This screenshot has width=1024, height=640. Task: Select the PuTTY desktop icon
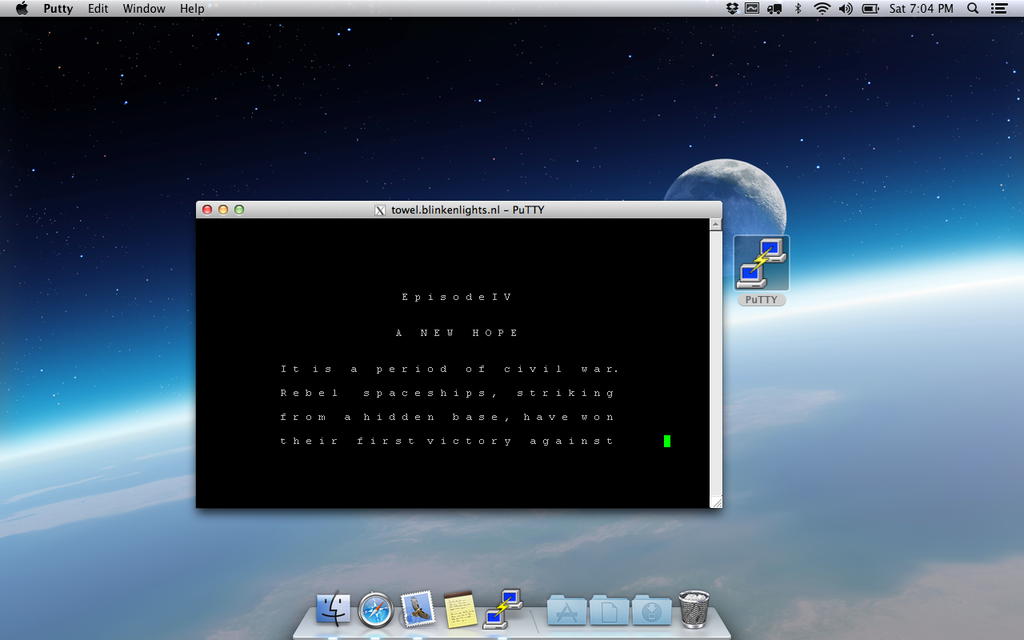(761, 263)
